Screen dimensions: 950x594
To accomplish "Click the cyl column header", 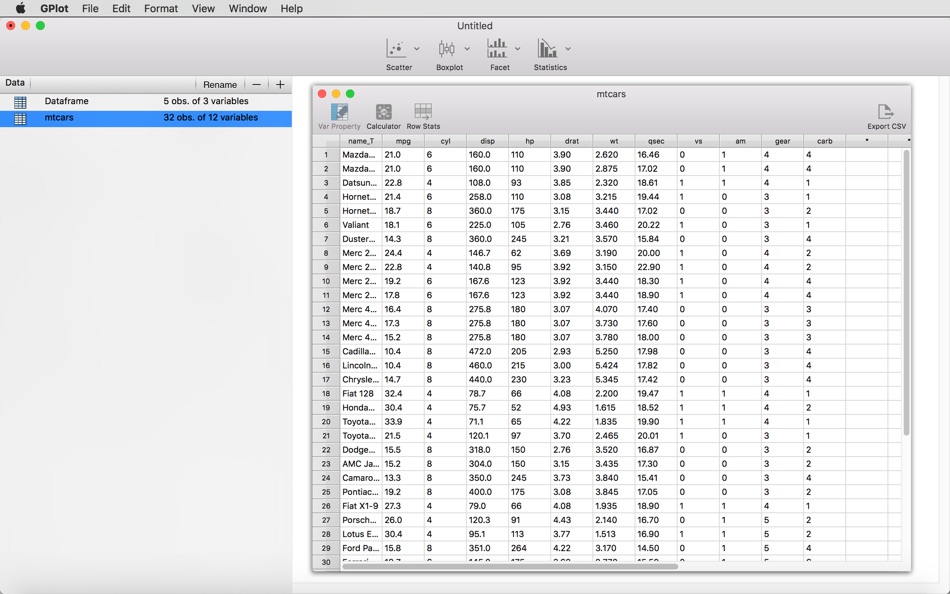I will pos(445,141).
